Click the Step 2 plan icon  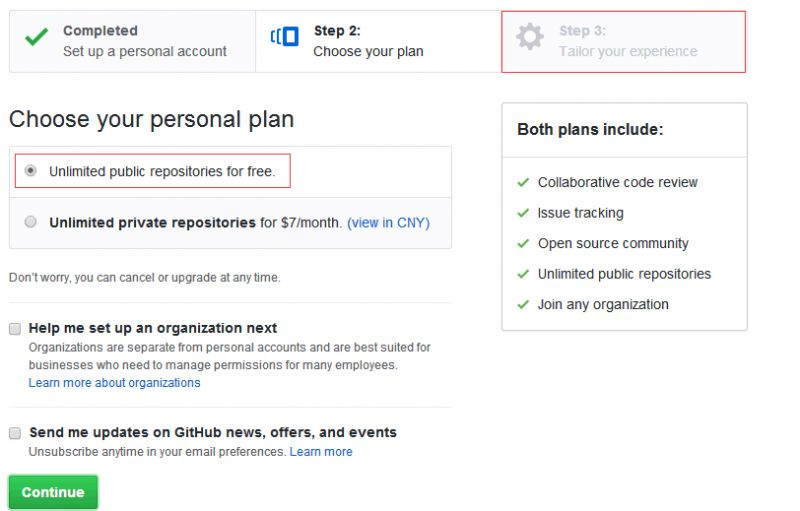(285, 37)
